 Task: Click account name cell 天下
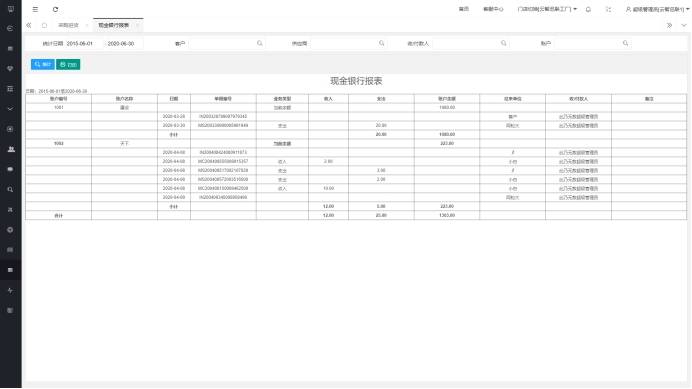[x=124, y=144]
